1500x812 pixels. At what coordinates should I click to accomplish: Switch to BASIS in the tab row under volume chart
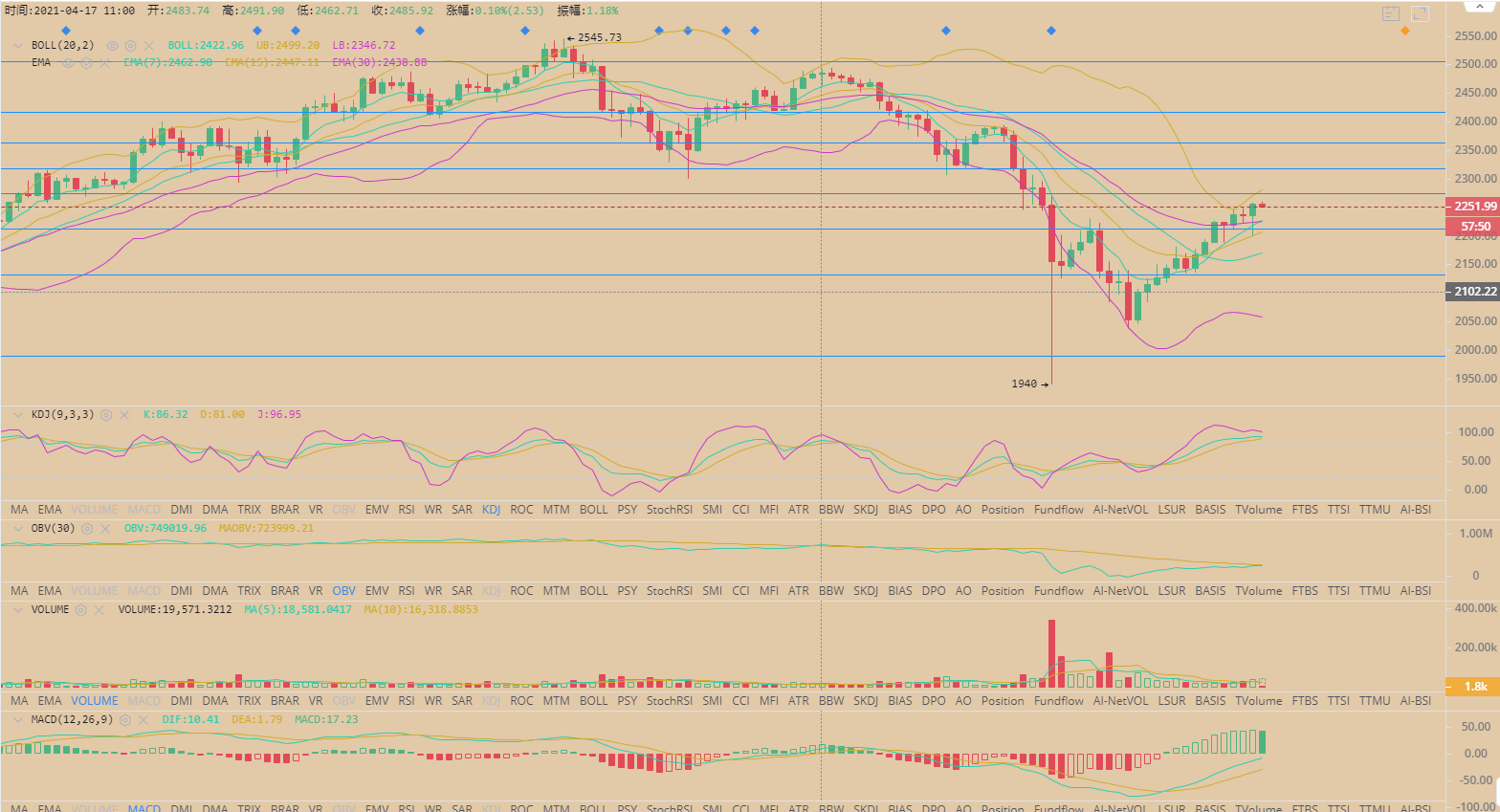tap(1210, 701)
